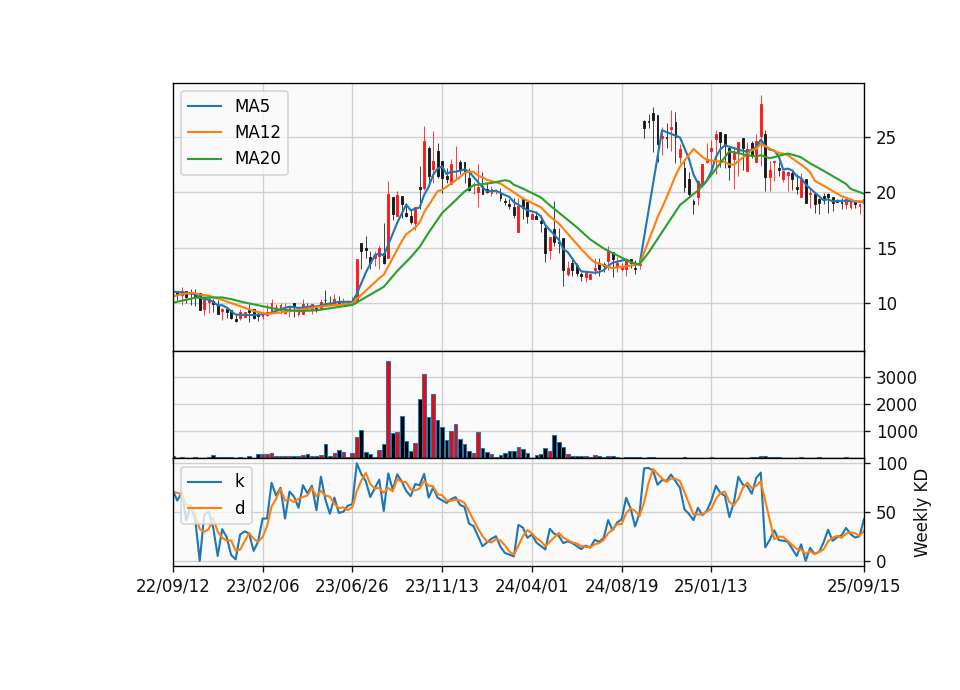
Task: Click the d legend label
Action: (x=239, y=508)
